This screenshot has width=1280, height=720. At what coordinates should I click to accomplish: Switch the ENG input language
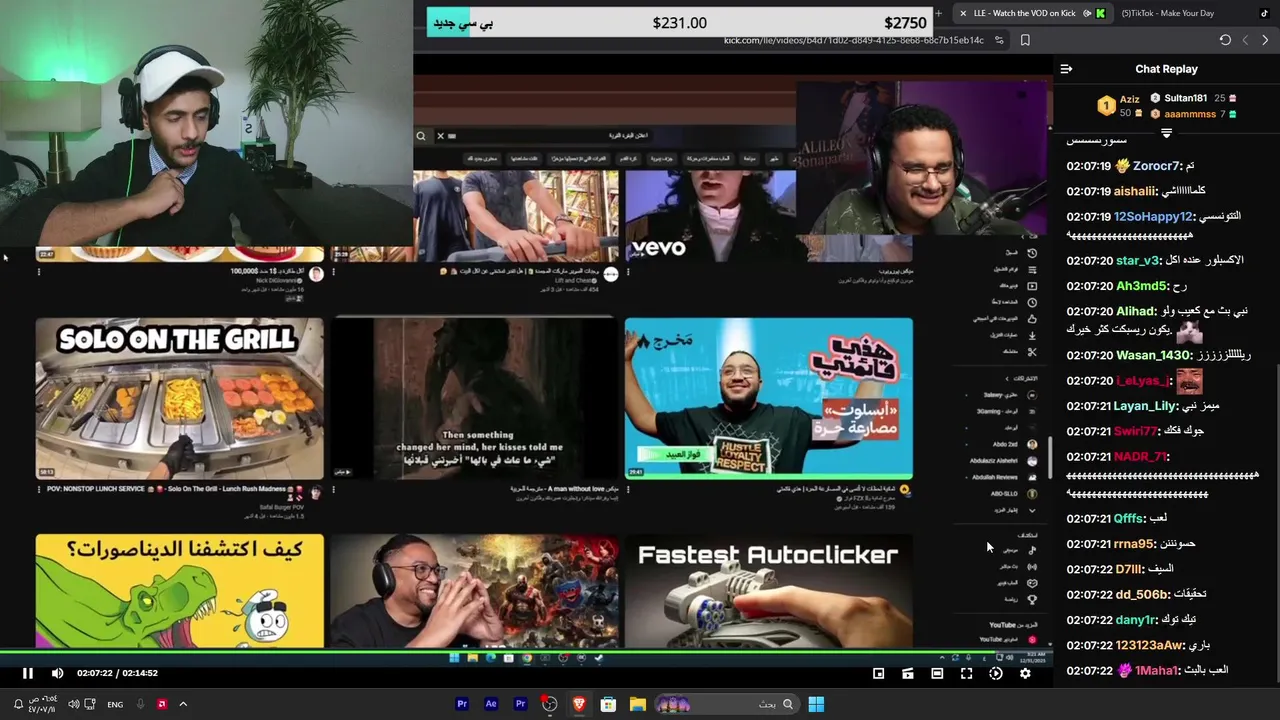[115, 704]
